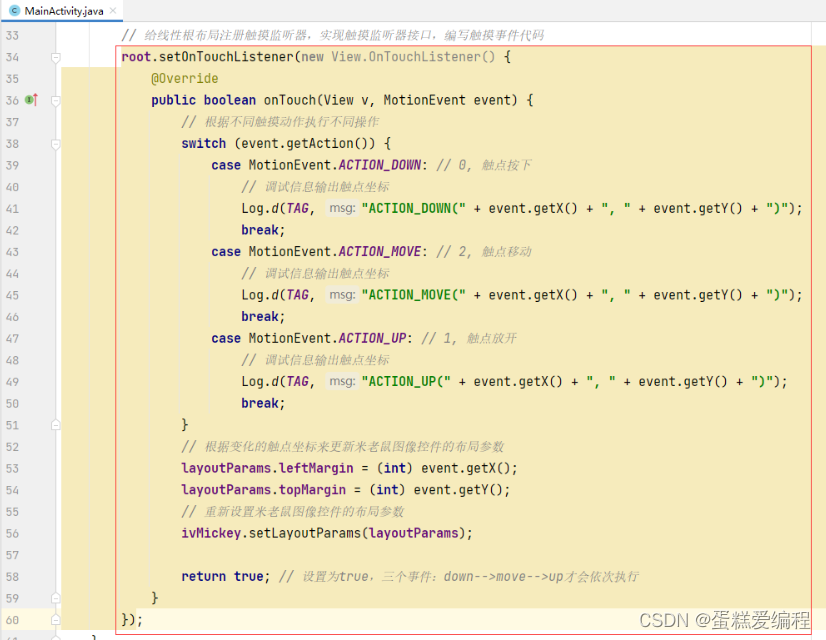This screenshot has height=640, width=826.
Task: Click 'View.OnTouchListener()' on line 34
Action: click(413, 56)
